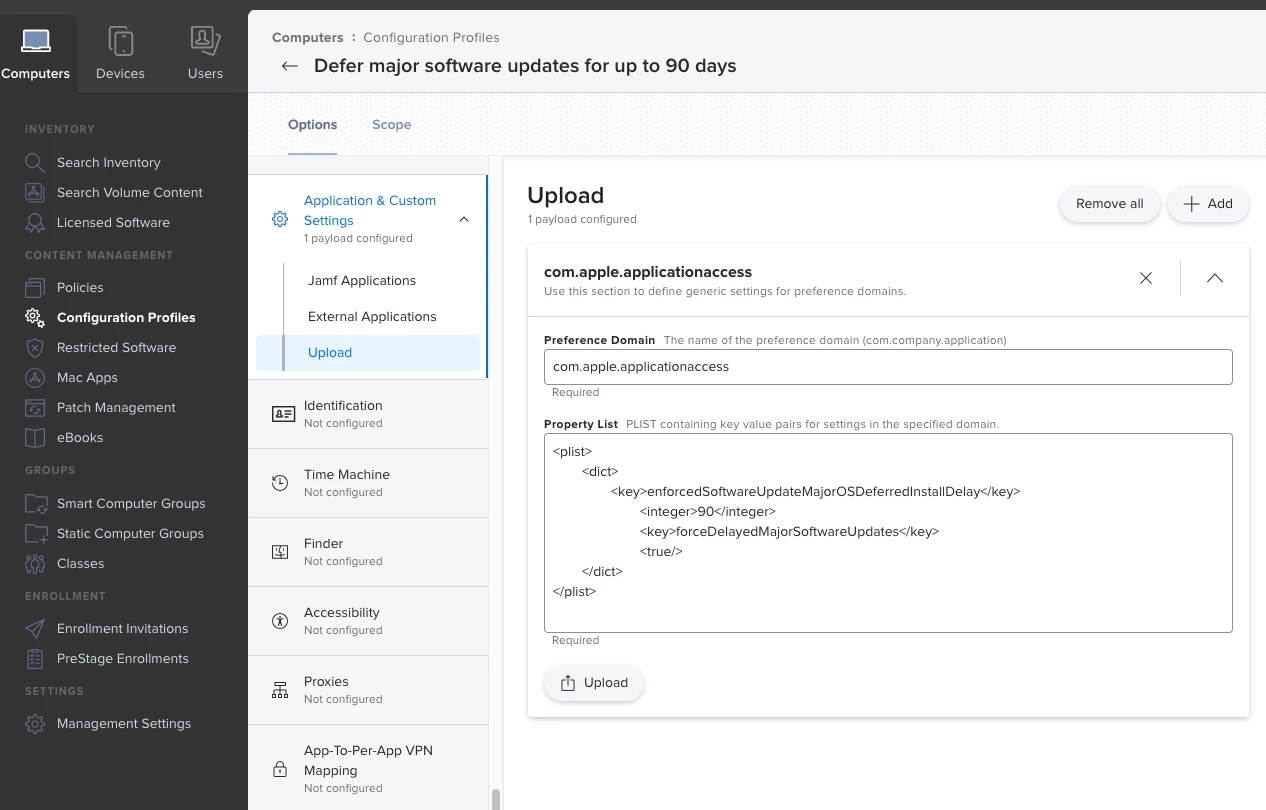Viewport: 1266px width, 810px height.
Task: Open the Computers section icon
Action: [36, 41]
